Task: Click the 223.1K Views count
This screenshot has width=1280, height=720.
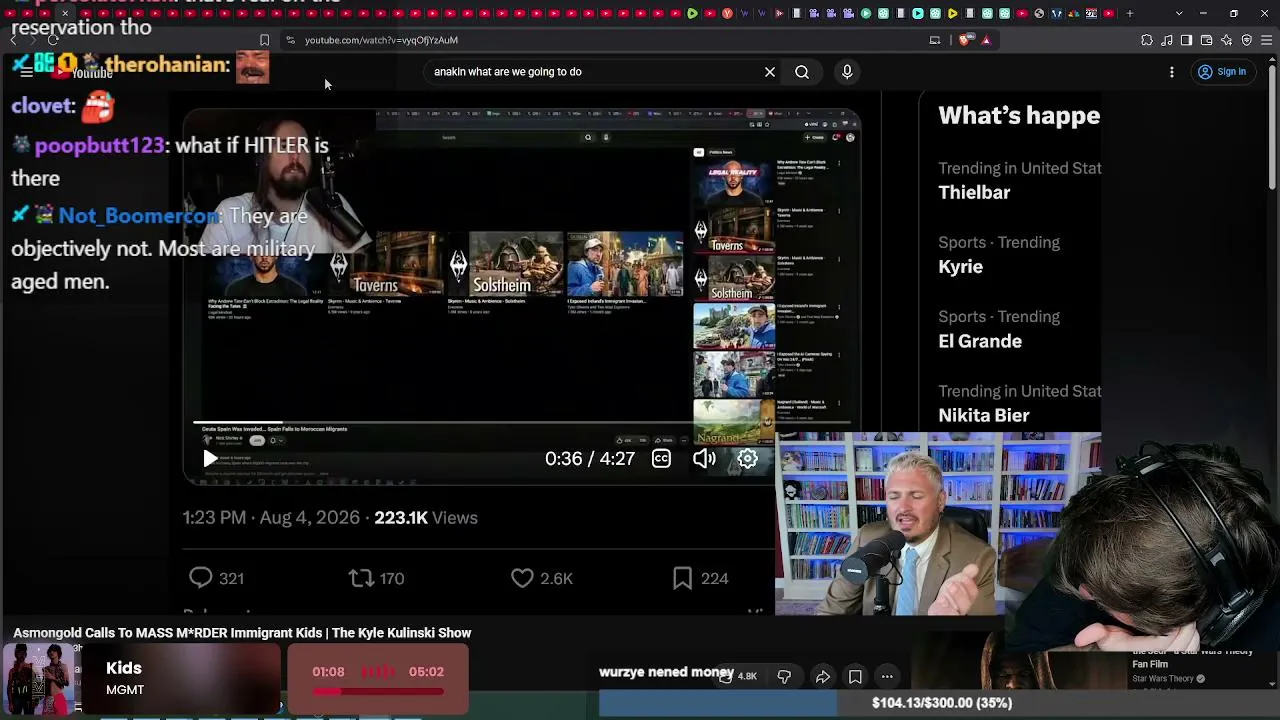Action: [426, 518]
